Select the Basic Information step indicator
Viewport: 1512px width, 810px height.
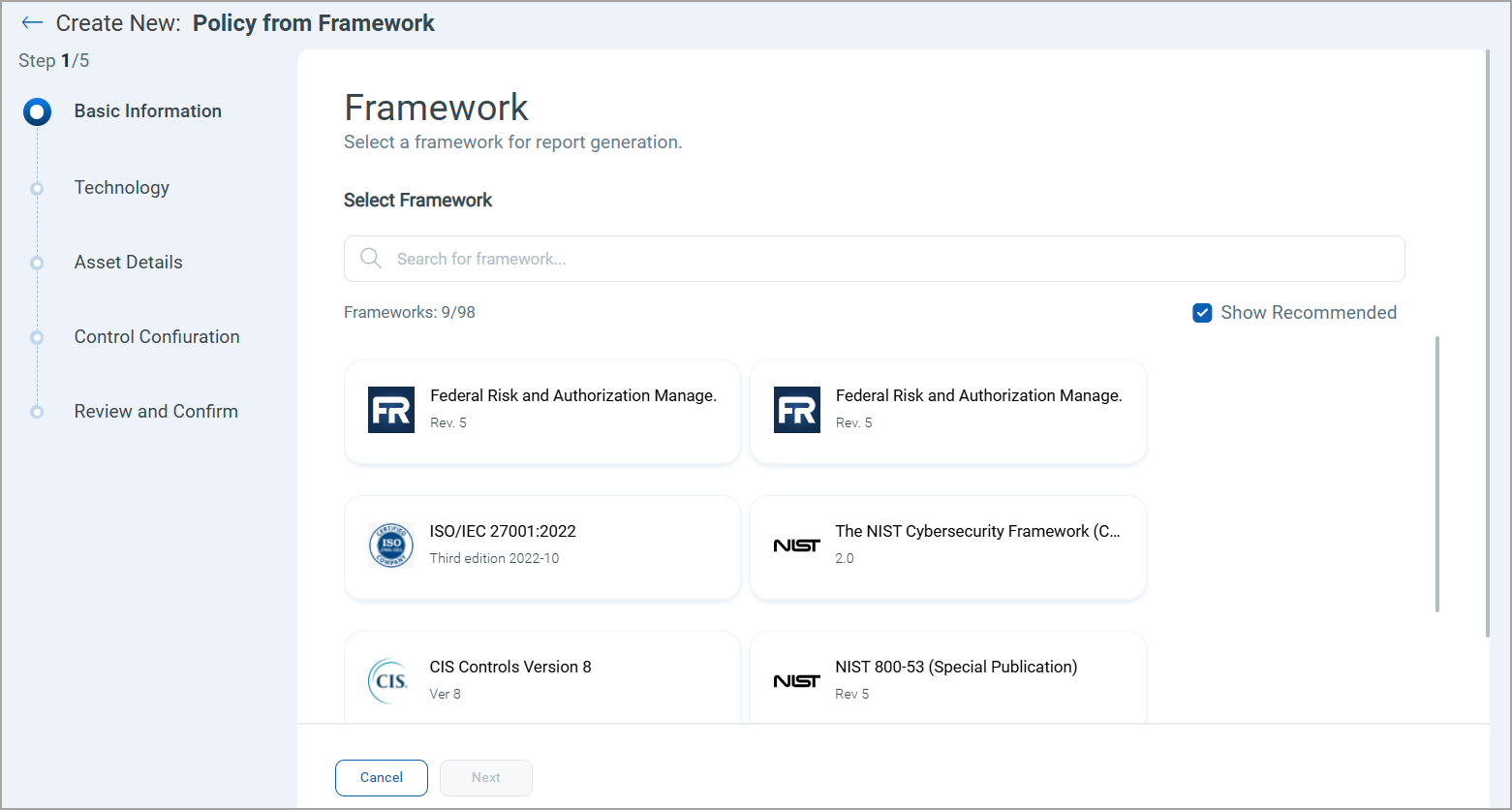(x=38, y=112)
